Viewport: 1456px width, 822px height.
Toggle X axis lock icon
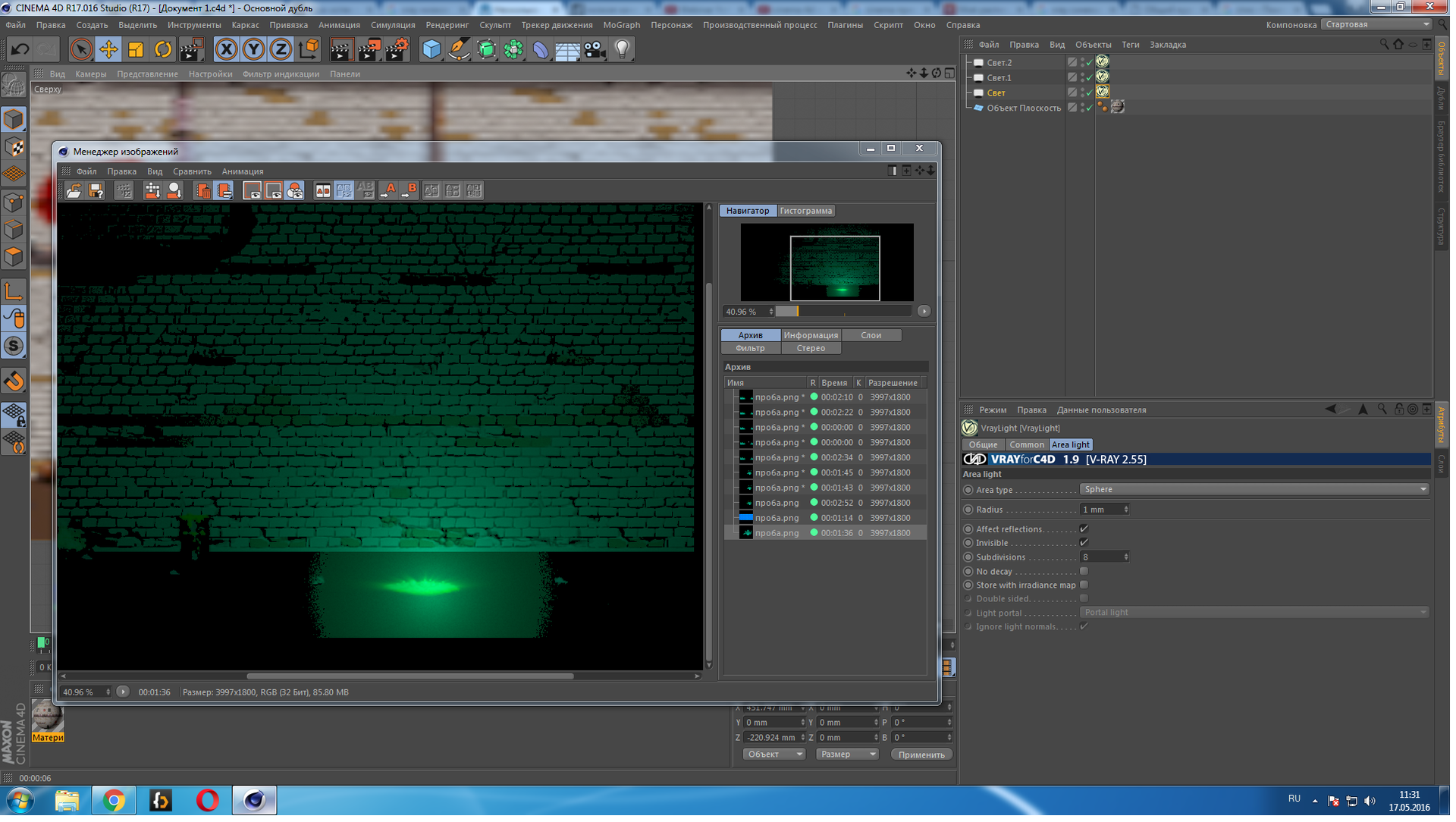tap(226, 50)
